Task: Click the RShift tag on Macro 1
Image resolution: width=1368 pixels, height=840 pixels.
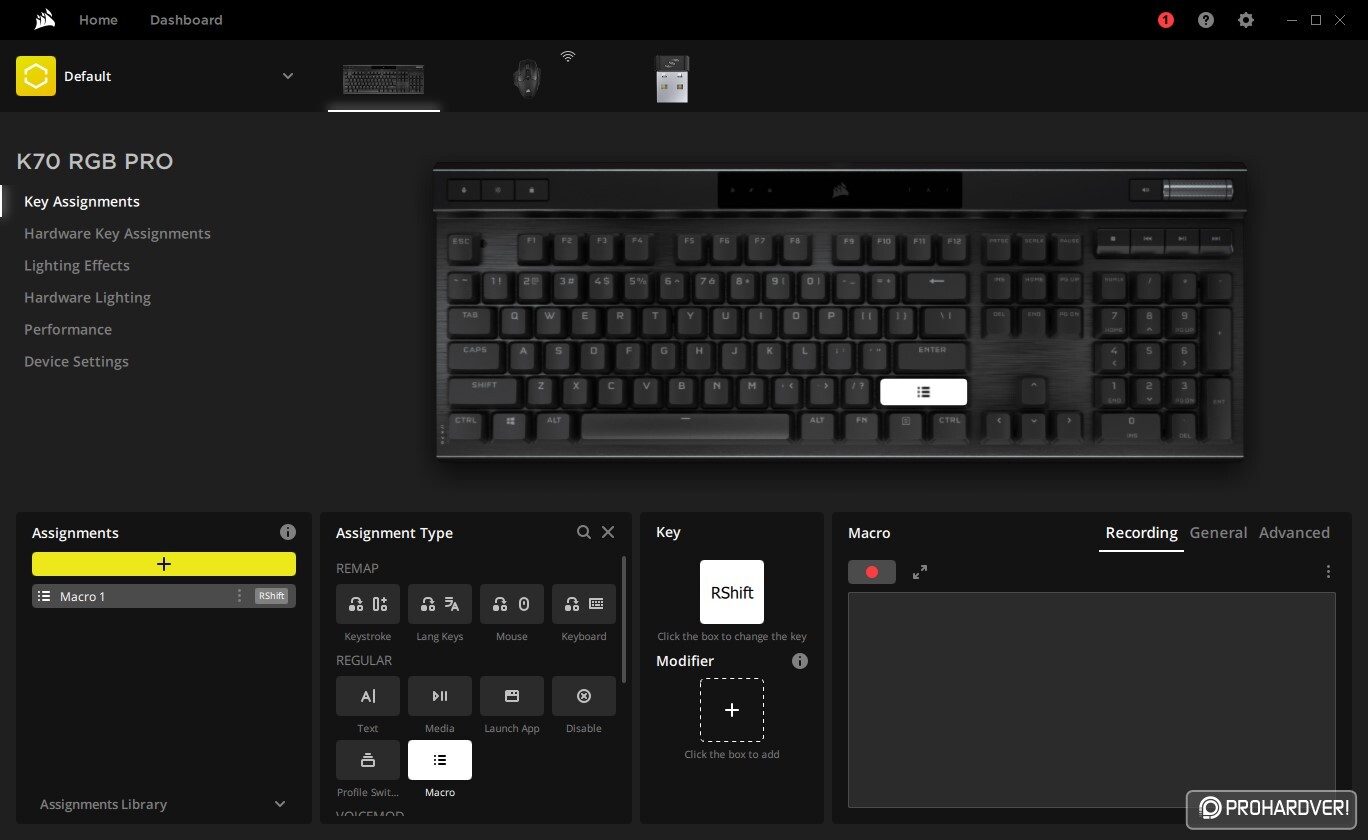Action: click(x=271, y=596)
